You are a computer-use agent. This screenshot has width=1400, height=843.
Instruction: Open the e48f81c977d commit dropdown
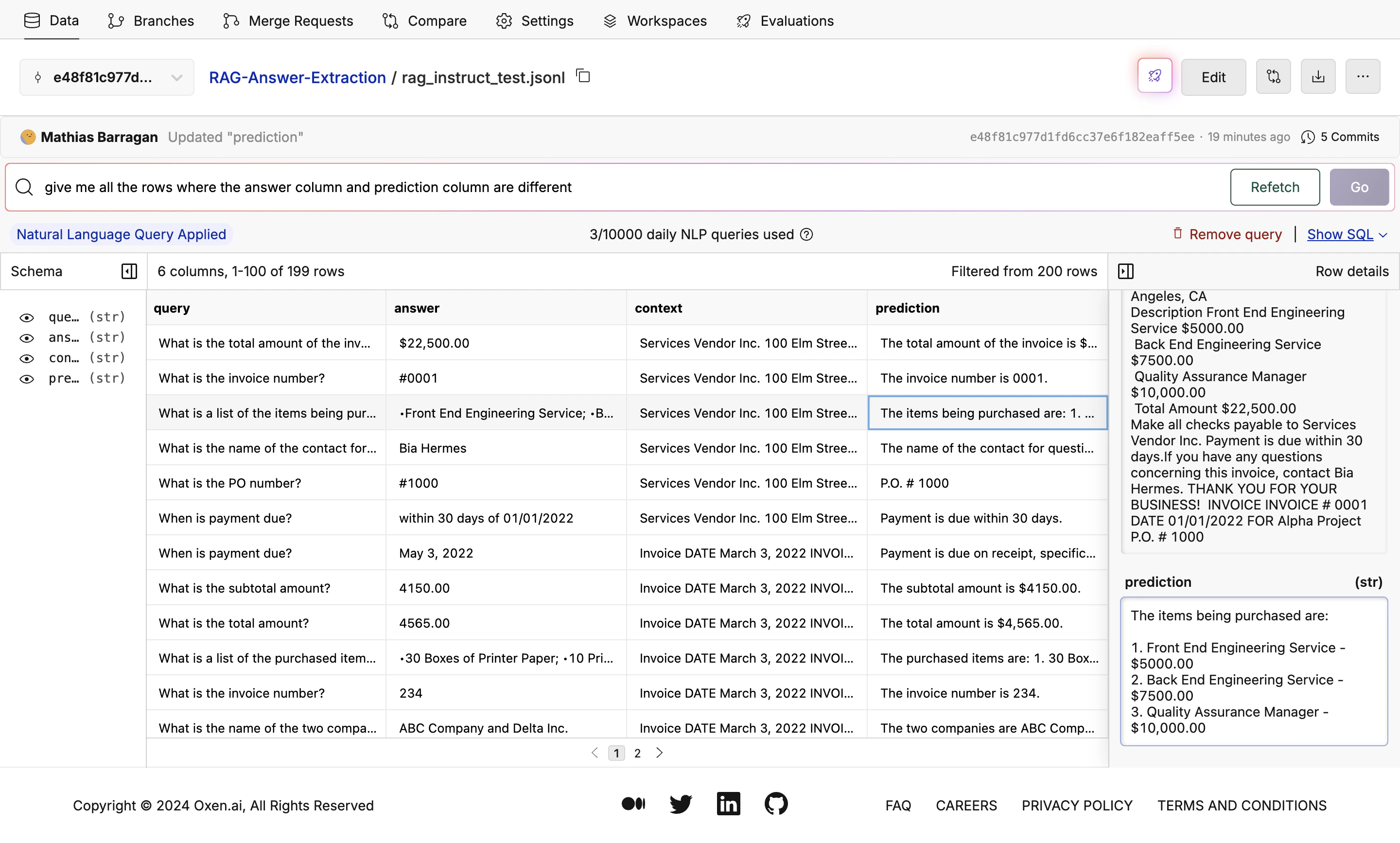[107, 77]
